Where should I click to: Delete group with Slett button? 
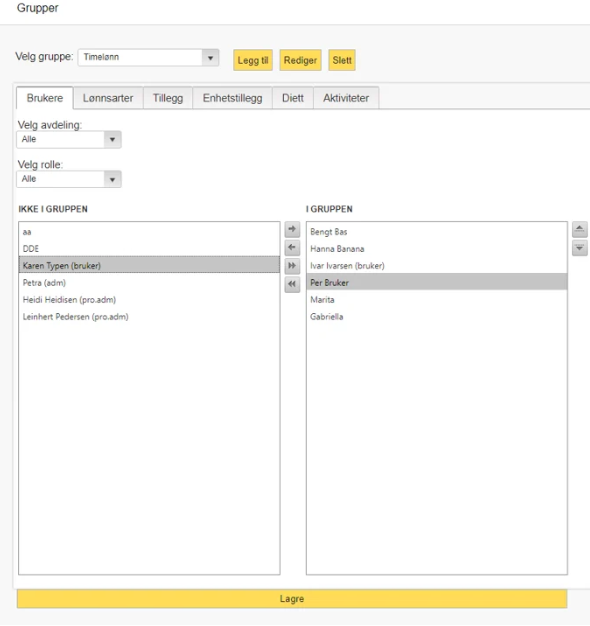pyautogui.click(x=342, y=60)
